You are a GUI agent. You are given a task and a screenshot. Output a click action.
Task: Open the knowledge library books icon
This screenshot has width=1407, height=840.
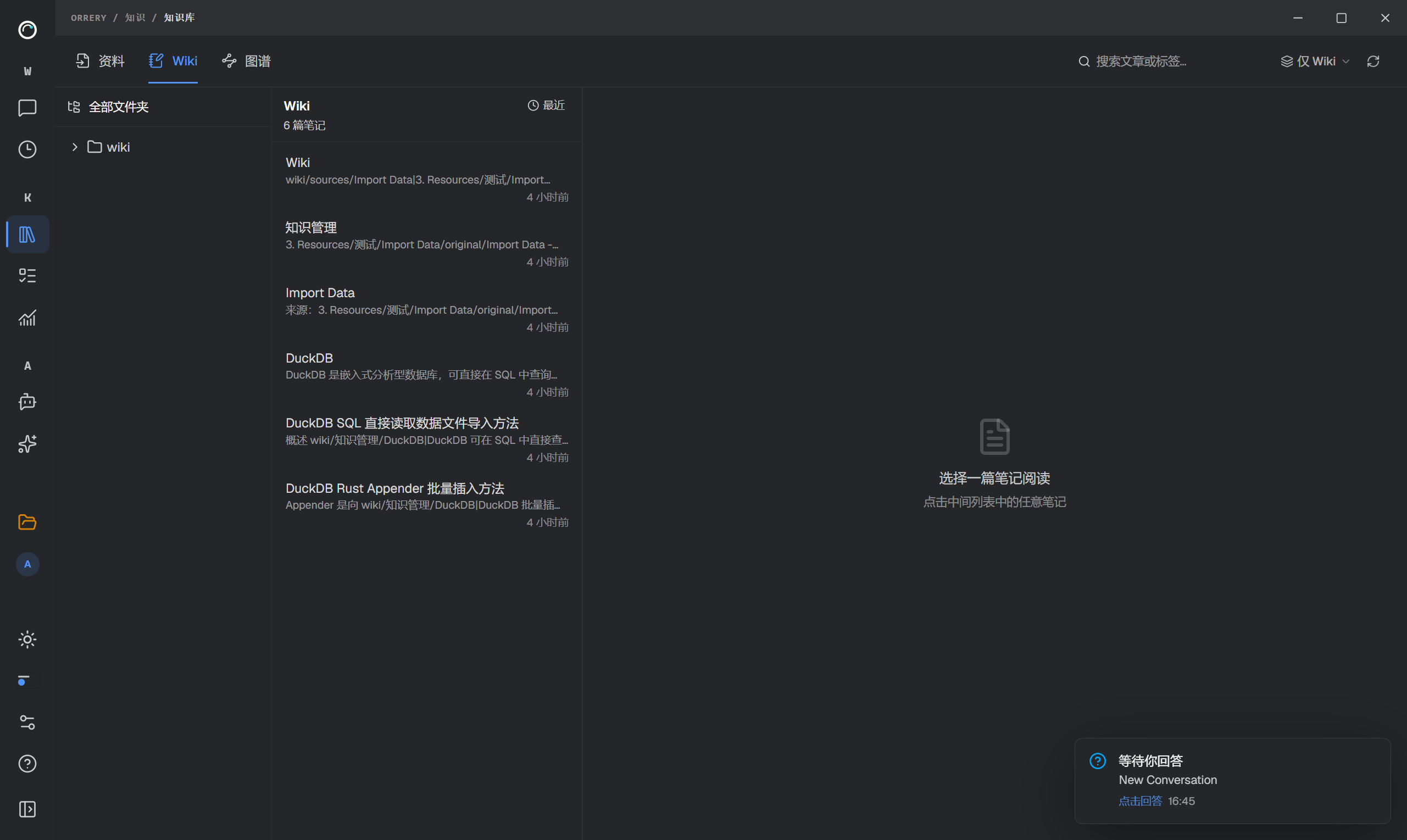point(27,235)
